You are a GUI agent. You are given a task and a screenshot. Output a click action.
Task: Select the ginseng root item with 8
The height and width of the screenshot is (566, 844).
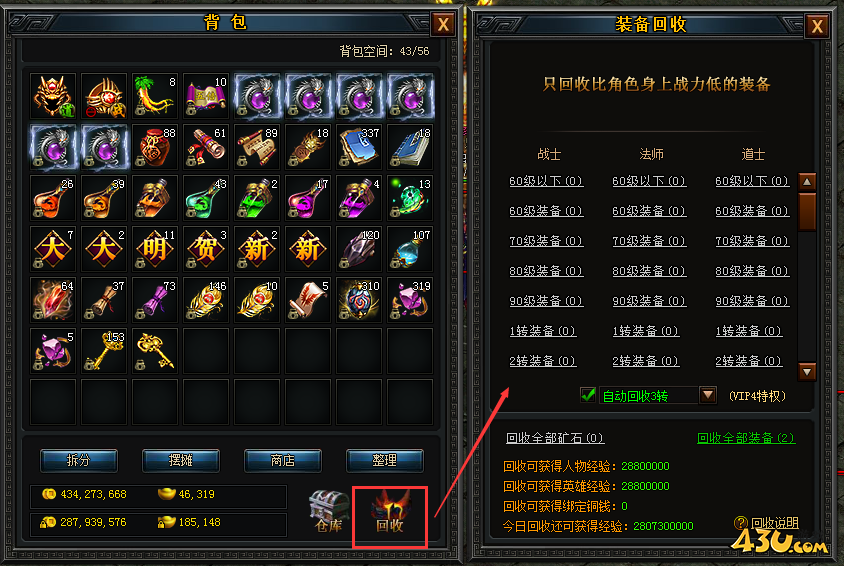coord(155,96)
